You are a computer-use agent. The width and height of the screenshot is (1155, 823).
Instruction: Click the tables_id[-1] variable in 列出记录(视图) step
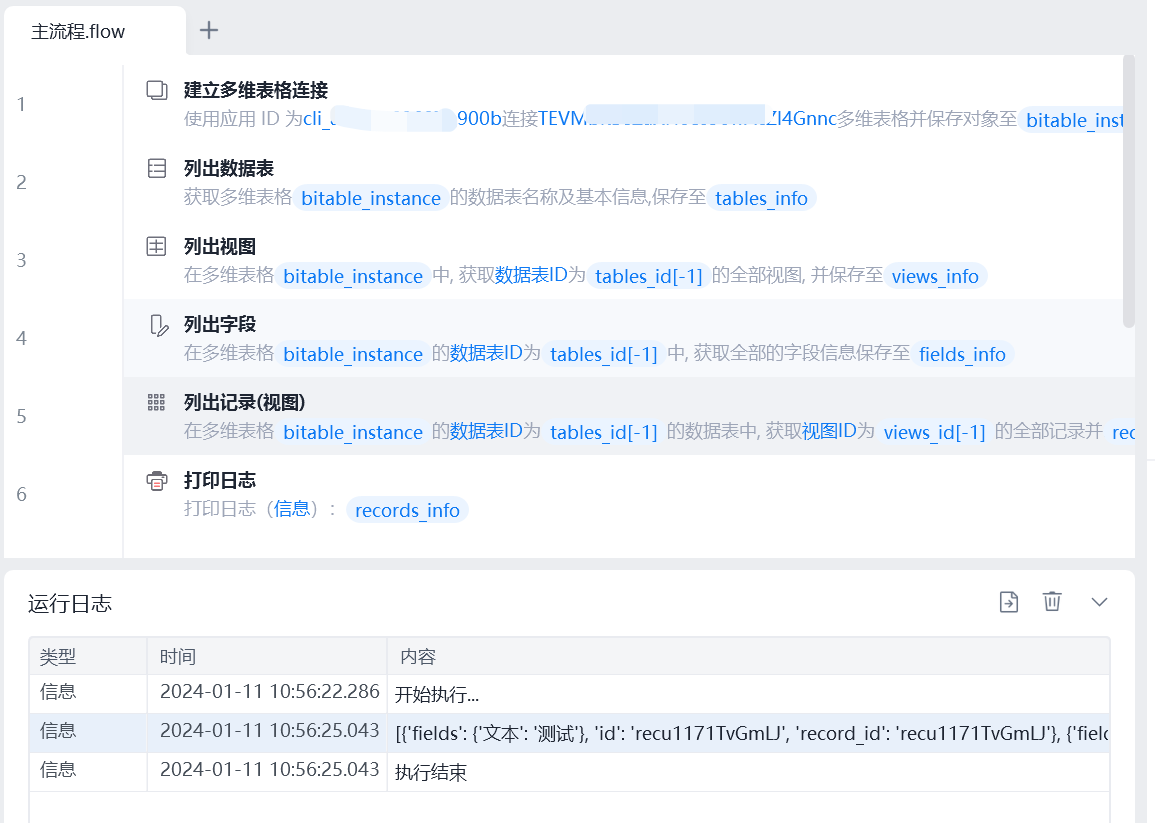(604, 432)
